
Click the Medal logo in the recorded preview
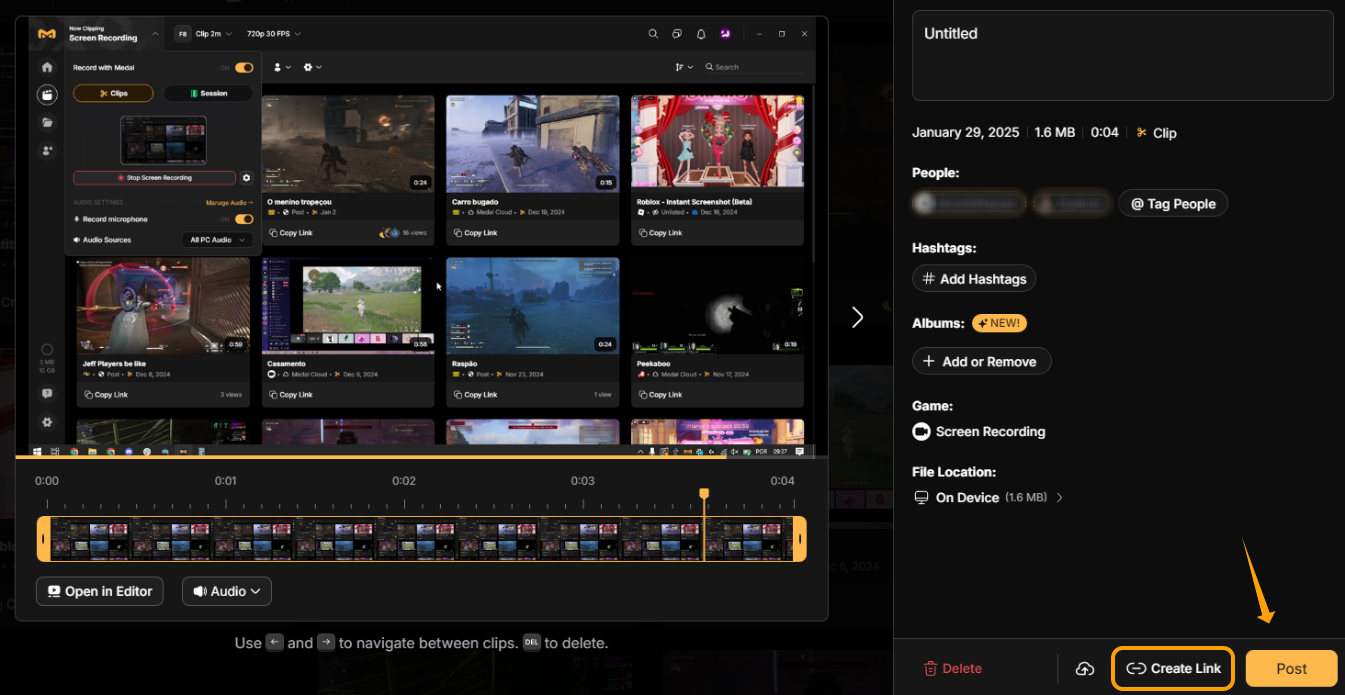46,34
